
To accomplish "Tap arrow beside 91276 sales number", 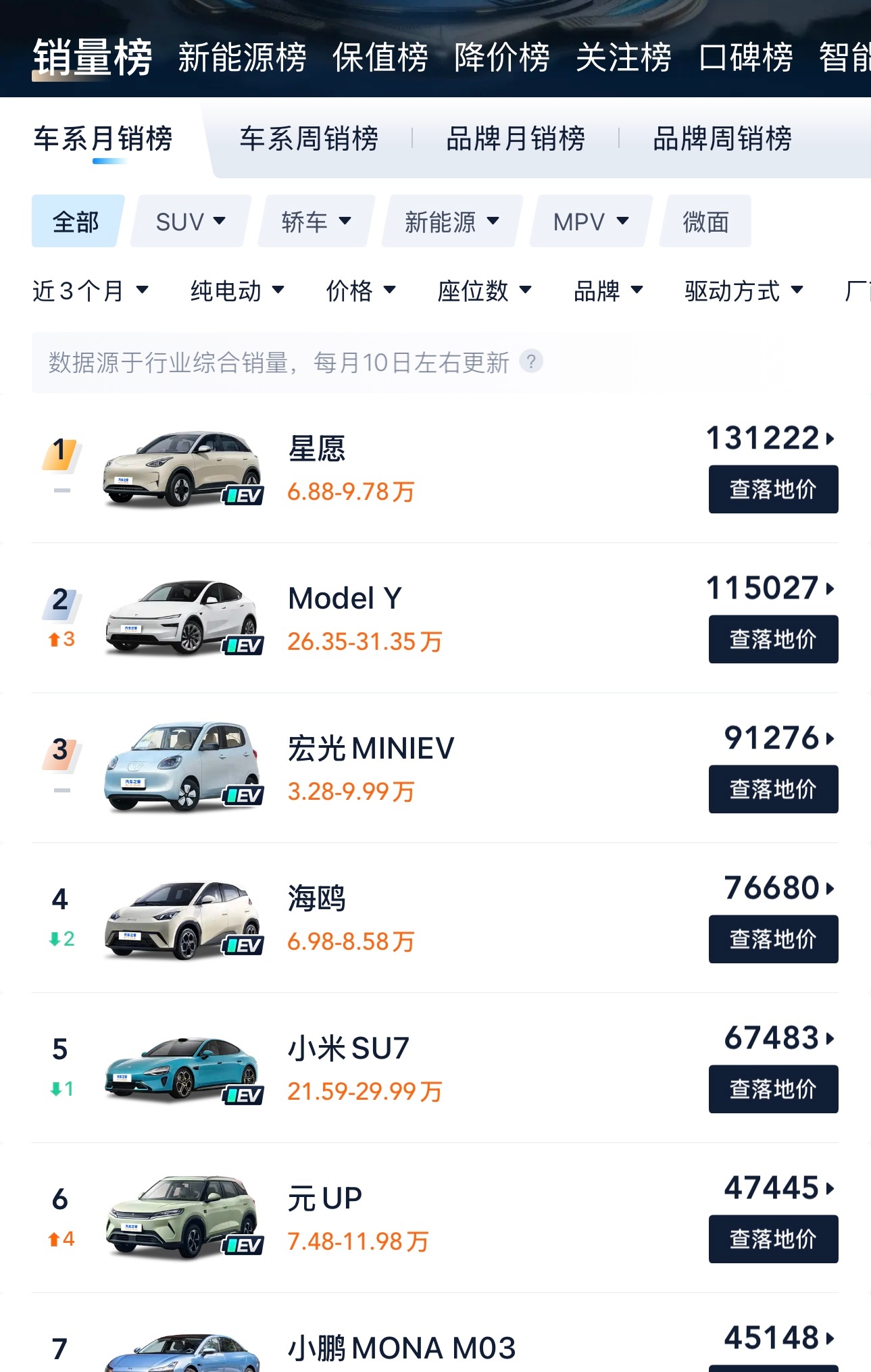I will point(830,739).
